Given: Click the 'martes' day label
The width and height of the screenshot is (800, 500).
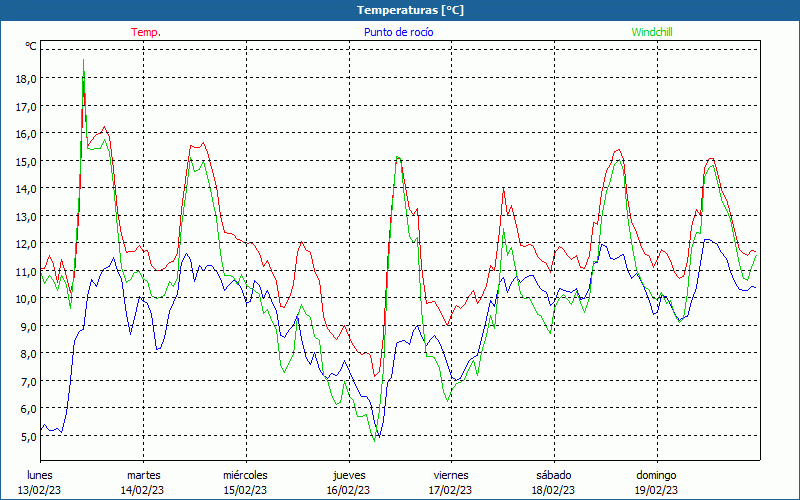Looking at the screenshot, I should click(x=144, y=475).
